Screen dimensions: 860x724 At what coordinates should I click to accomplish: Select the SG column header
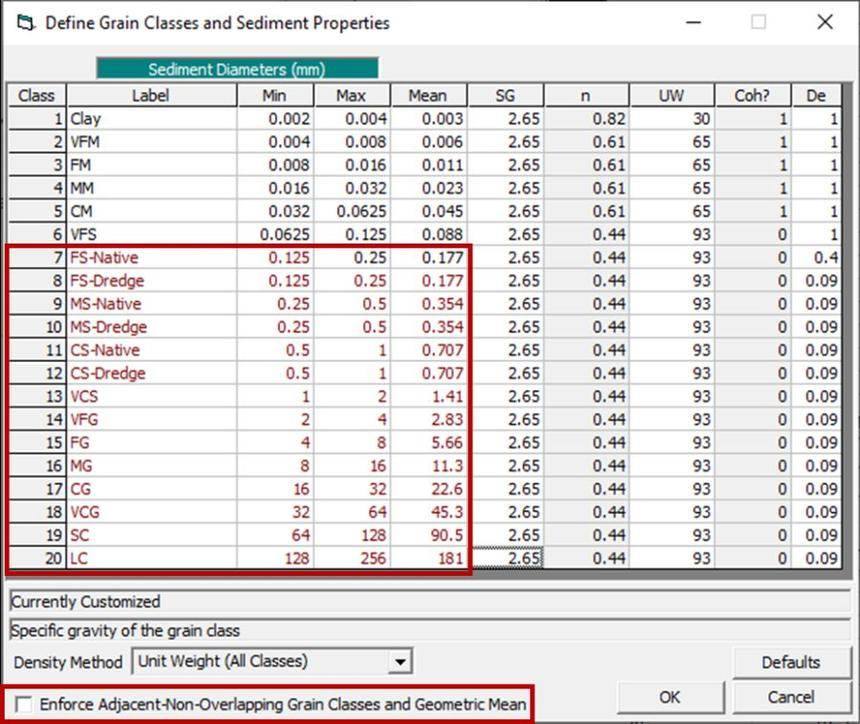(505, 95)
